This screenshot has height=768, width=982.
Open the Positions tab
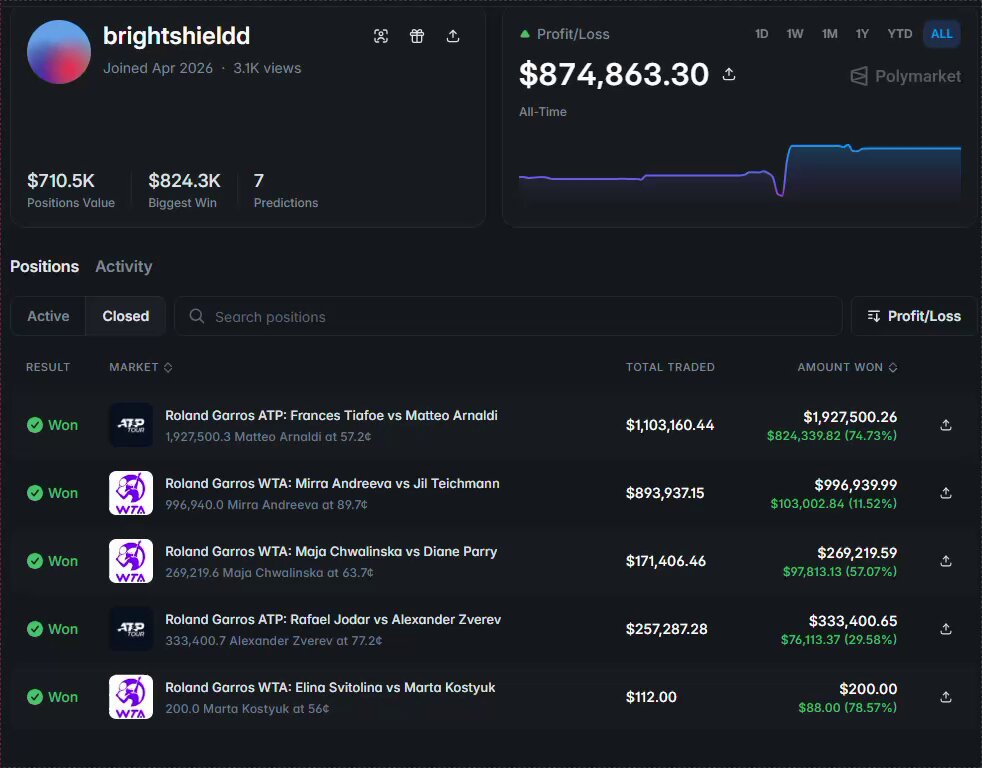[44, 266]
